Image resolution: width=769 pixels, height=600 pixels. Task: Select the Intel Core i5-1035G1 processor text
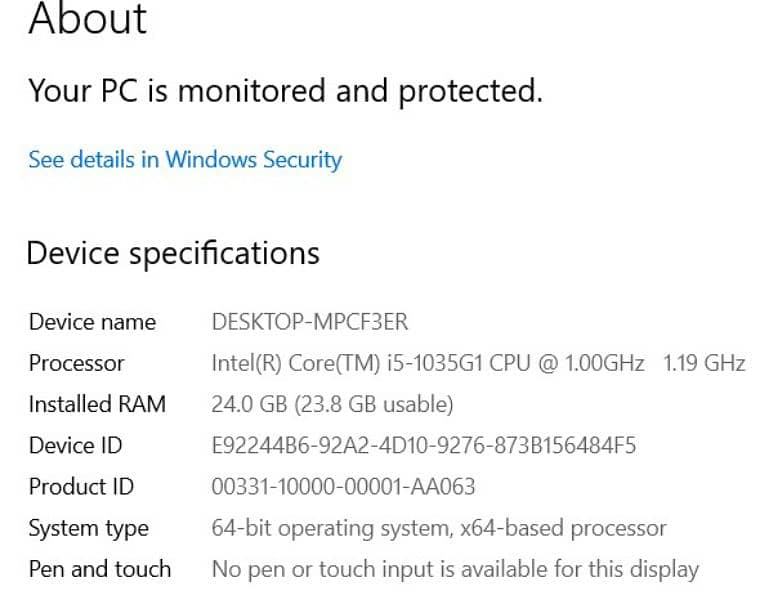click(x=428, y=363)
